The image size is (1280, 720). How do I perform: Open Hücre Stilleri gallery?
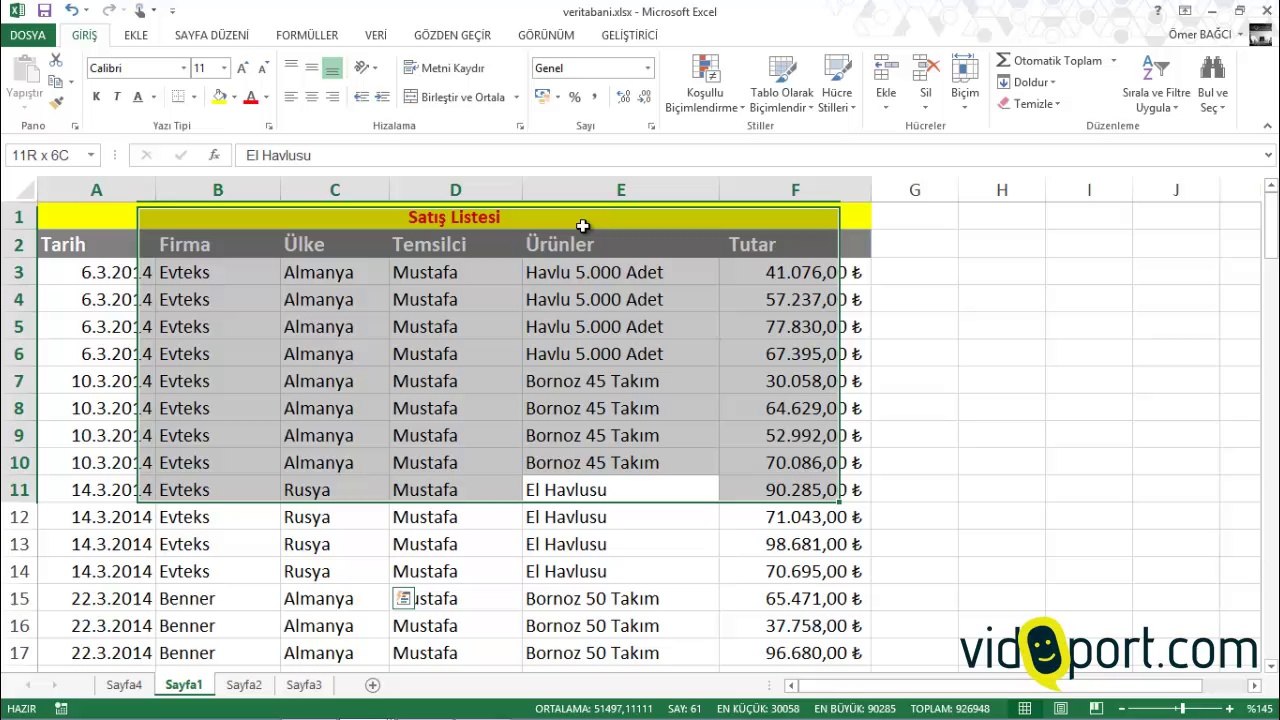(x=837, y=84)
